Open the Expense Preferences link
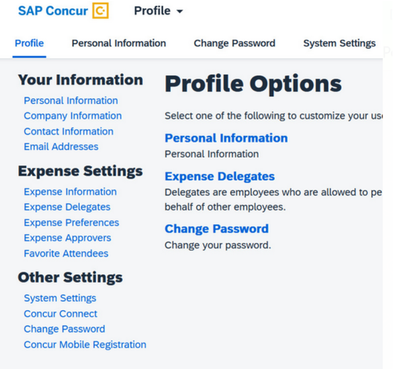The height and width of the screenshot is (369, 400). click(71, 222)
